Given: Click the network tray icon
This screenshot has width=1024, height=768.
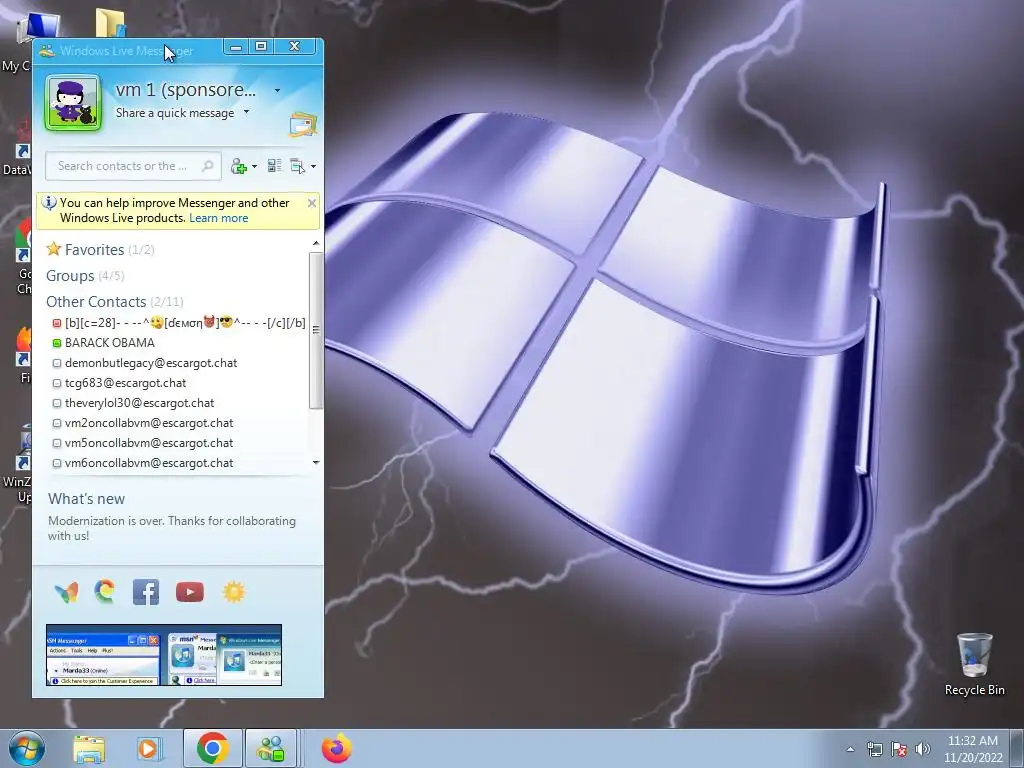Looking at the screenshot, I should (874, 749).
